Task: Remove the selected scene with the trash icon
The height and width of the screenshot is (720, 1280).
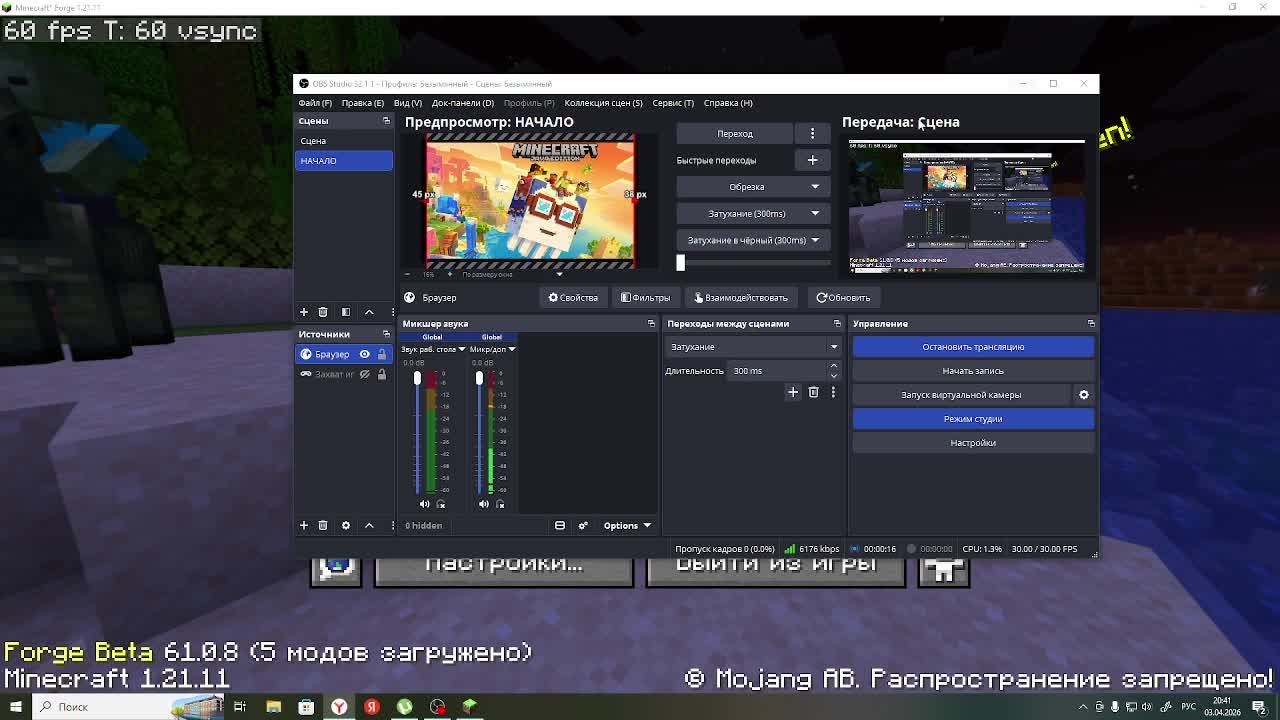Action: pos(323,312)
